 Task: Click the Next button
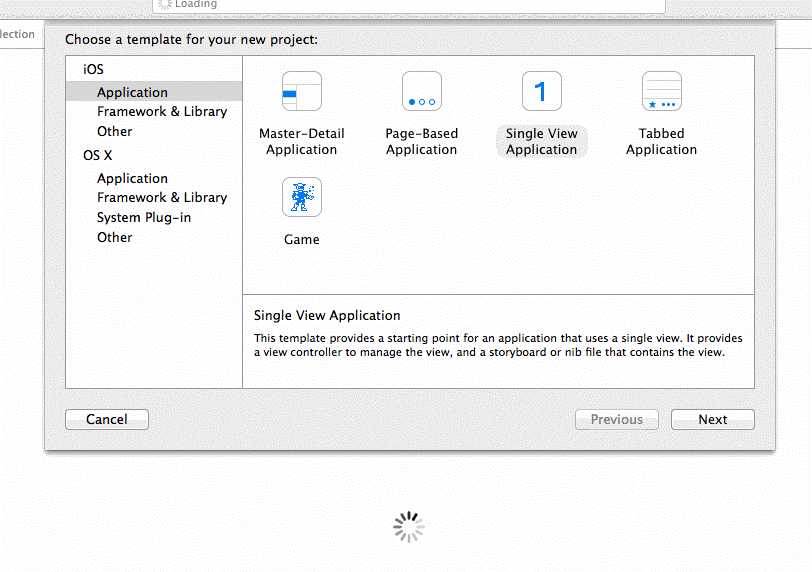(x=713, y=419)
